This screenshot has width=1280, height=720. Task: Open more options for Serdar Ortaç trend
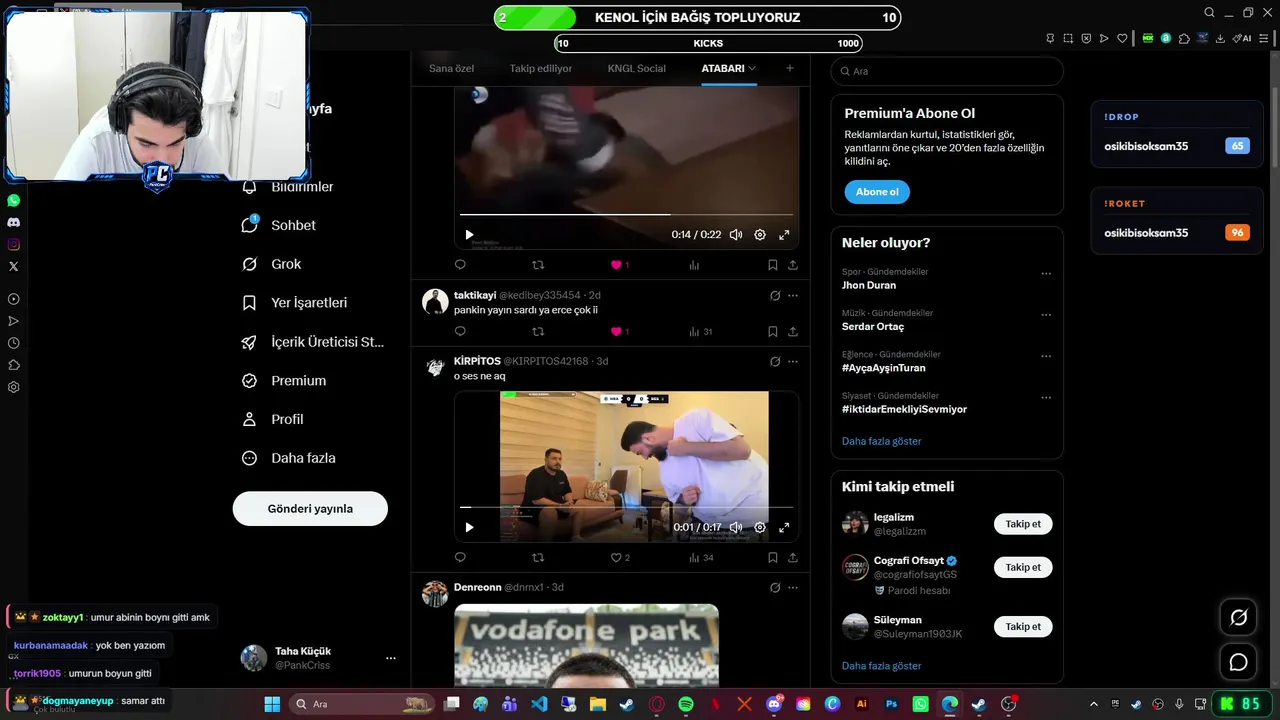pyautogui.click(x=1046, y=315)
